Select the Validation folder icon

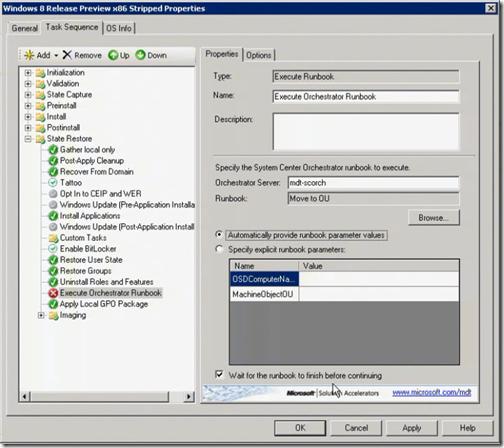pos(40,84)
